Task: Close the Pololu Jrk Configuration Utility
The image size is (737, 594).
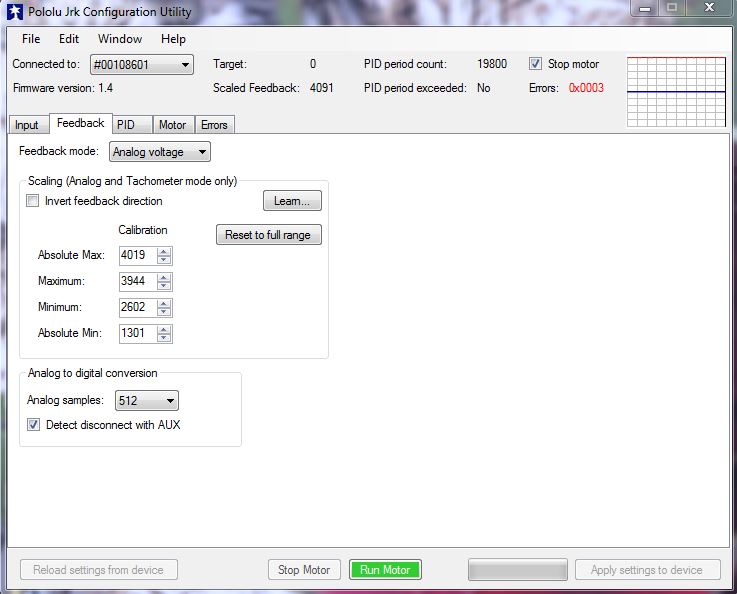Action: coord(709,8)
